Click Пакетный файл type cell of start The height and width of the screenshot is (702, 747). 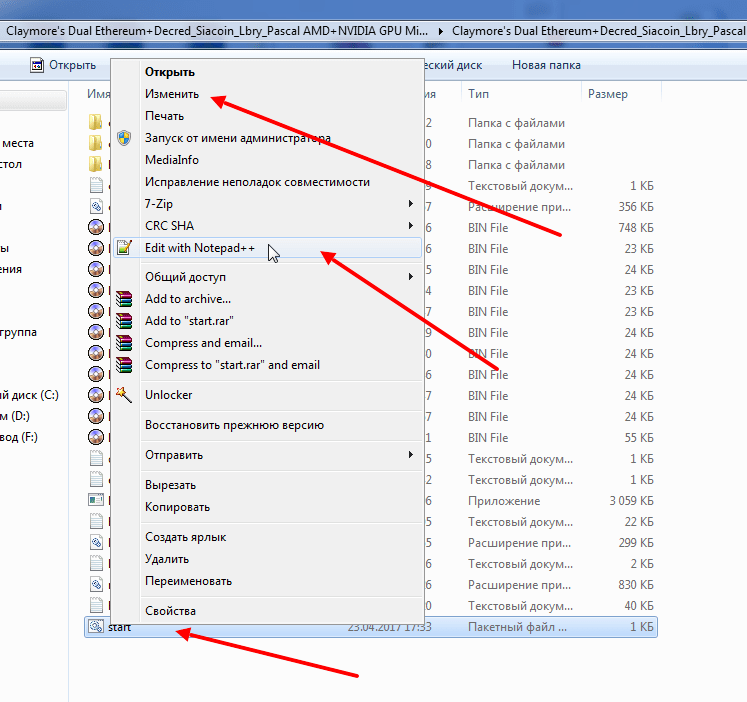tap(517, 627)
